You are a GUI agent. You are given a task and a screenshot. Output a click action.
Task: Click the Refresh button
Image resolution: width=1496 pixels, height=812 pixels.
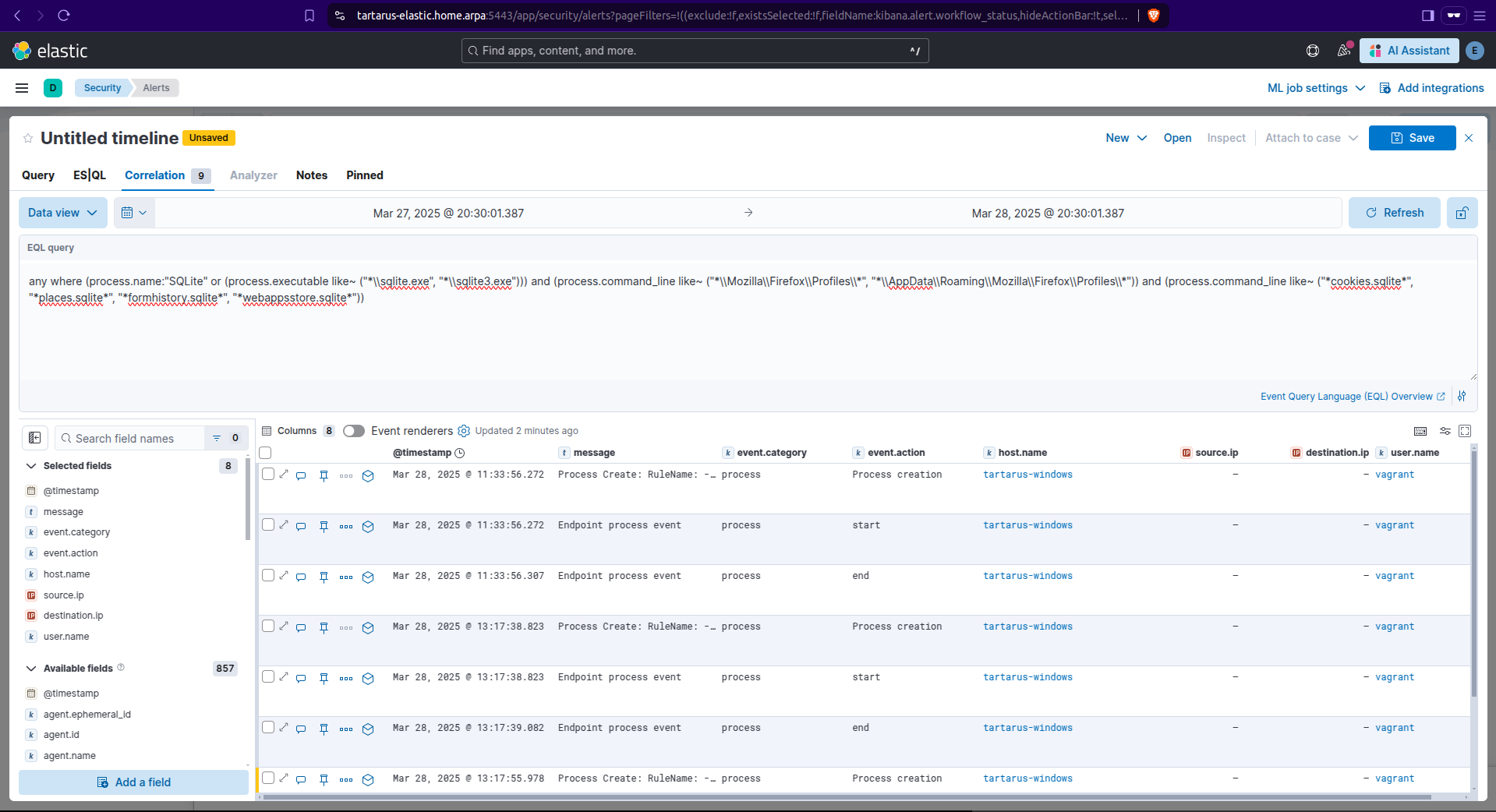pos(1394,213)
